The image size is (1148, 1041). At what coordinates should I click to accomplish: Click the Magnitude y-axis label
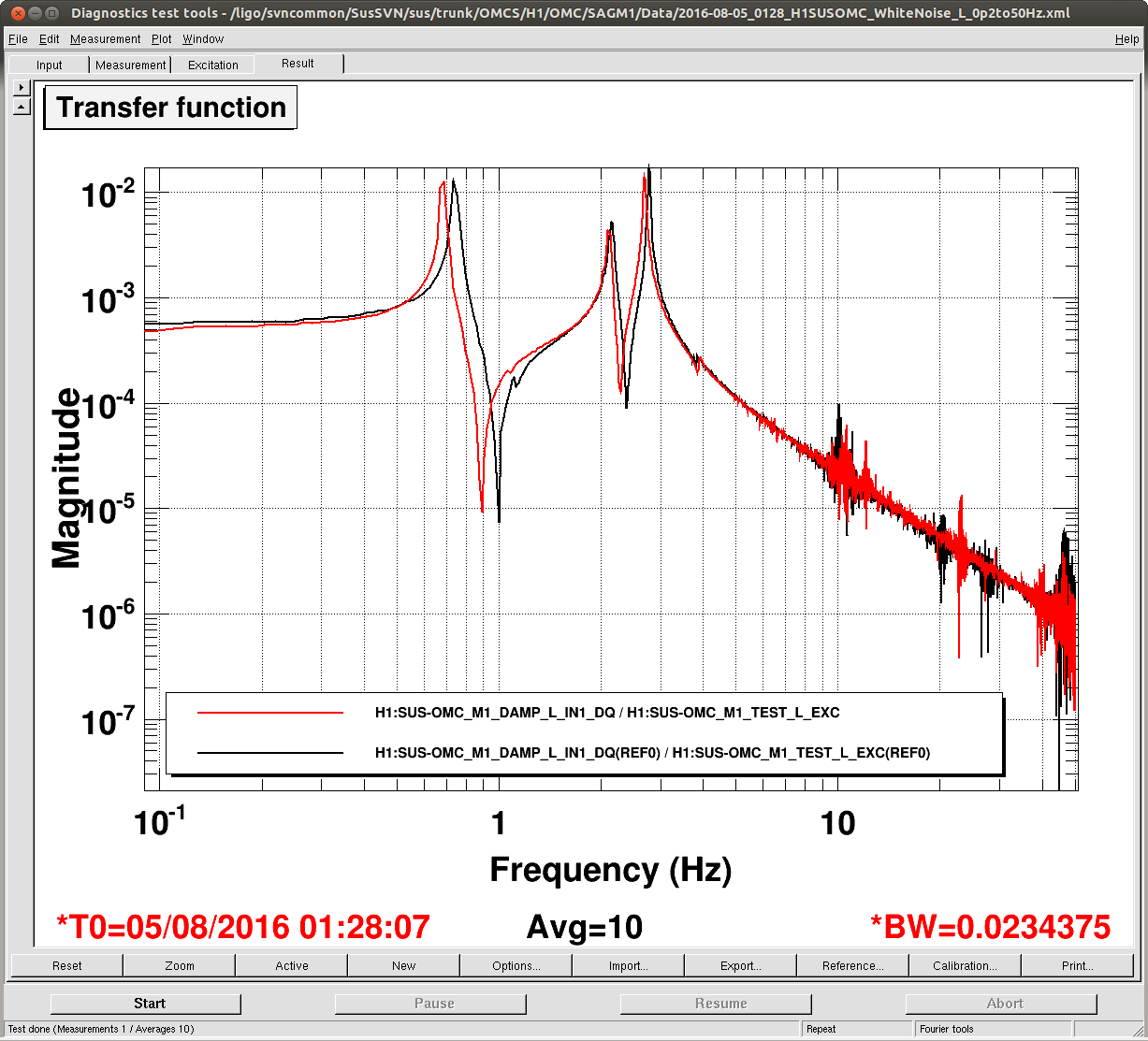click(67, 479)
